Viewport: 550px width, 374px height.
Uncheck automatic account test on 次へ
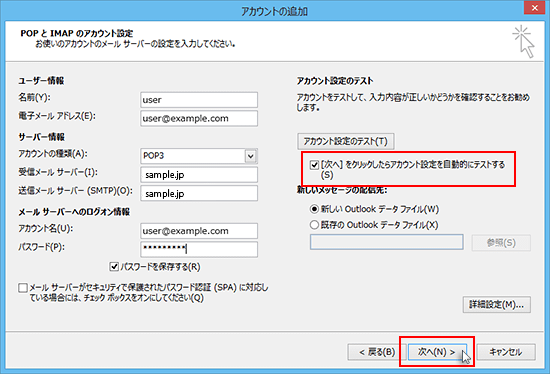click(314, 165)
